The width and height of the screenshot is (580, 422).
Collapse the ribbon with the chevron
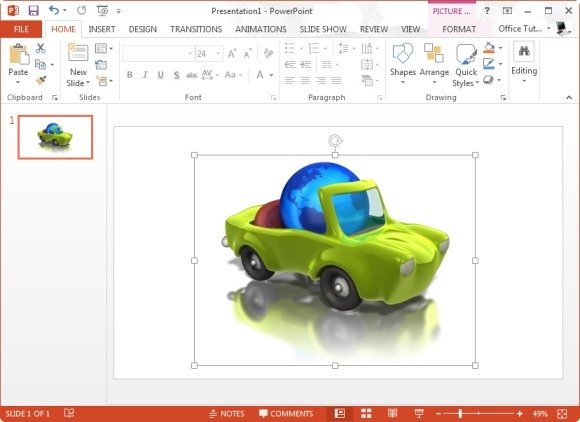click(569, 98)
